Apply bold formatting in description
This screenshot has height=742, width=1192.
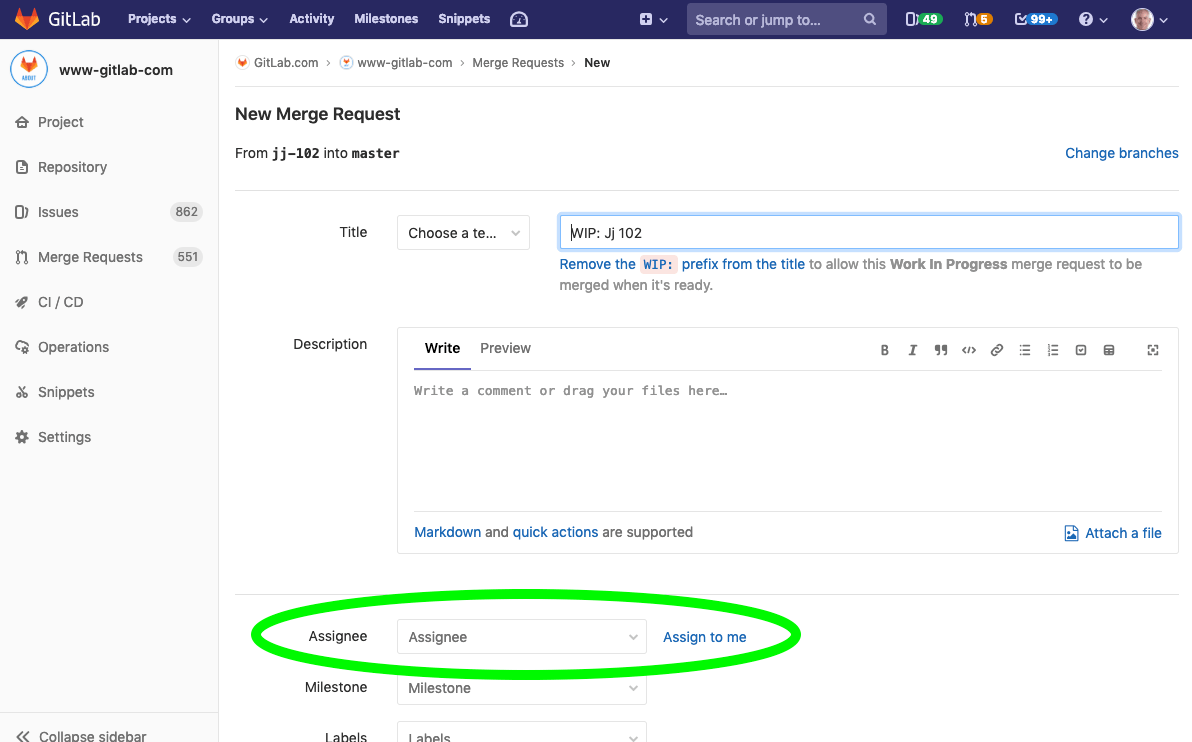pos(884,350)
